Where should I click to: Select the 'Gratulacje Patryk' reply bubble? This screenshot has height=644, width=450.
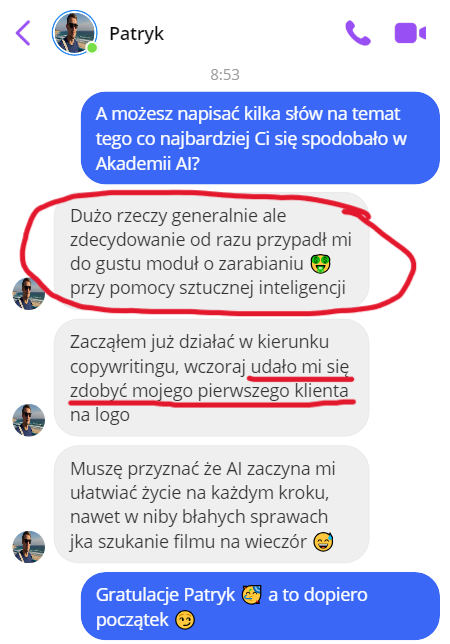(x=260, y=606)
